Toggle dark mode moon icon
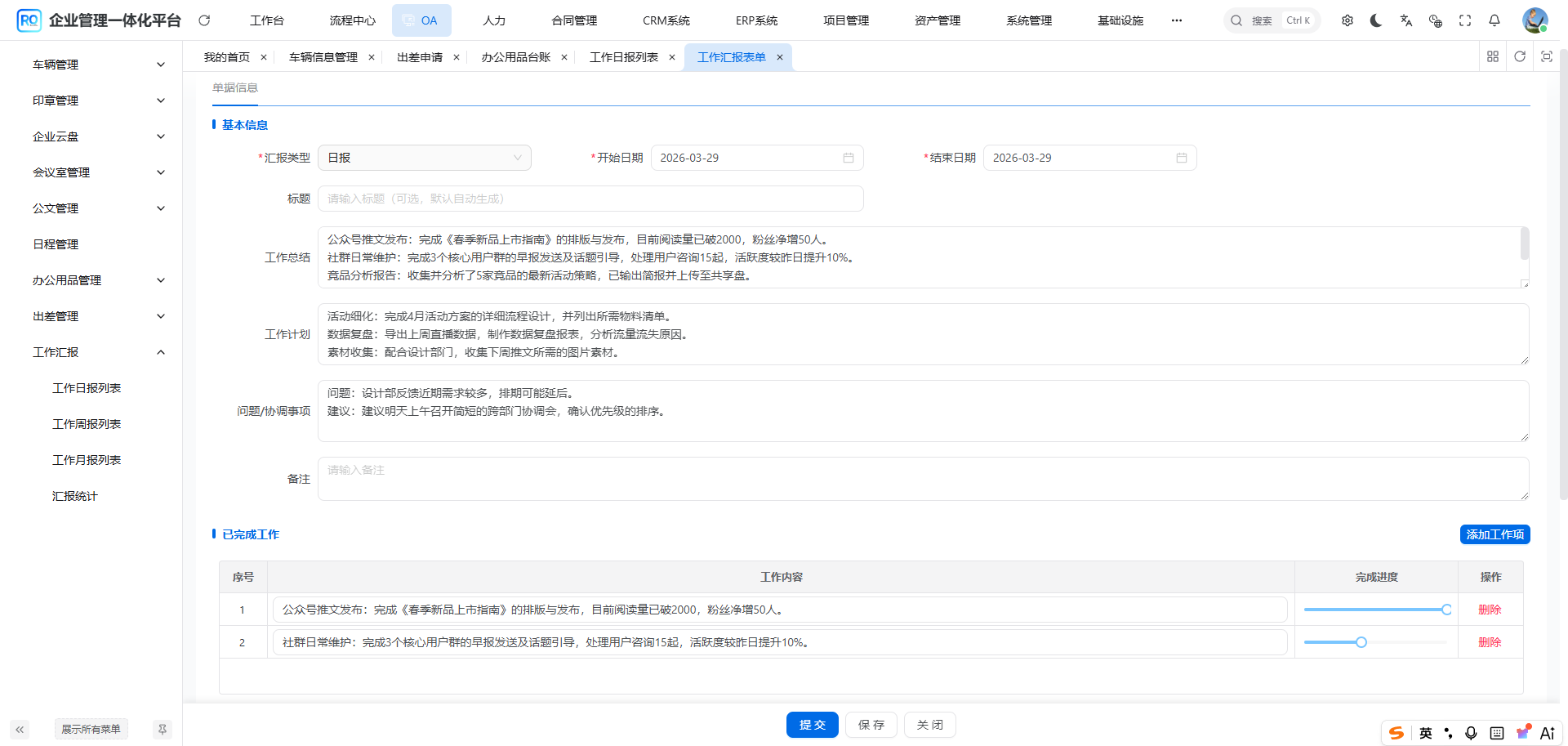Viewport: 1568px width, 746px height. [1376, 20]
